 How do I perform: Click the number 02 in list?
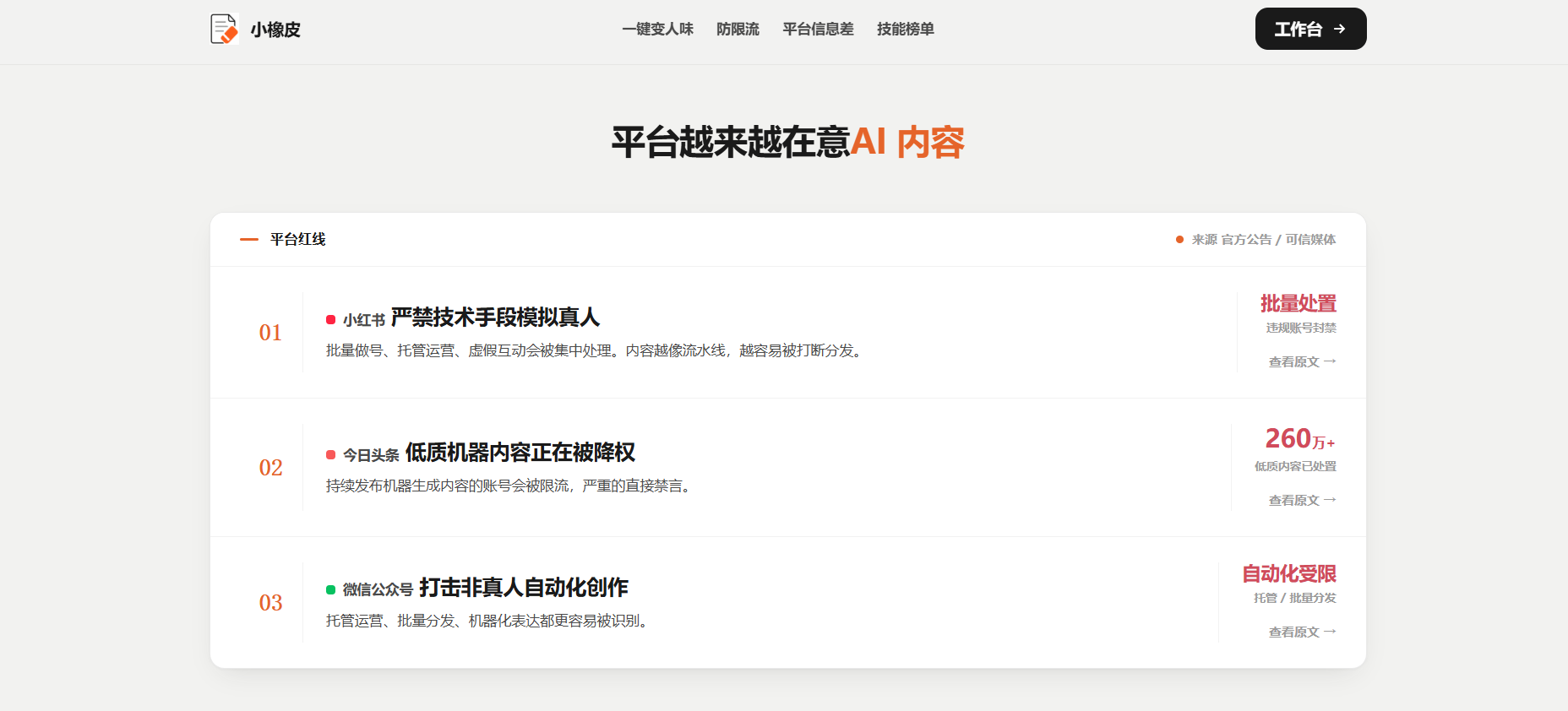pos(270,468)
